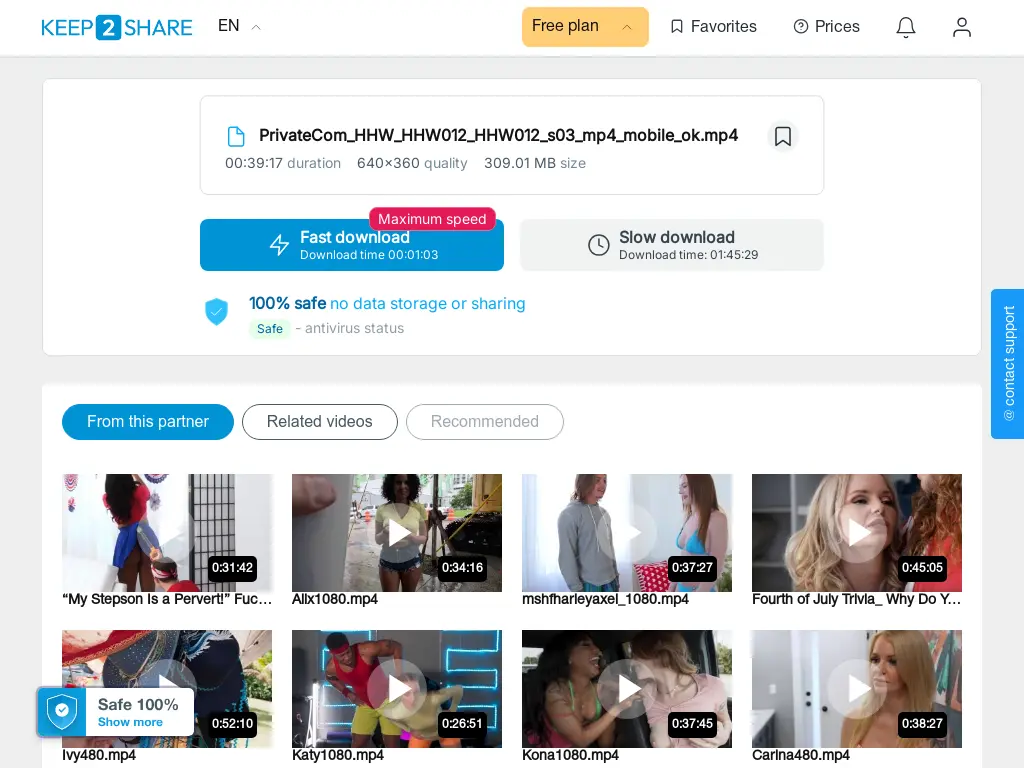The height and width of the screenshot is (768, 1024).
Task: Start the Slow download
Action: click(x=671, y=245)
